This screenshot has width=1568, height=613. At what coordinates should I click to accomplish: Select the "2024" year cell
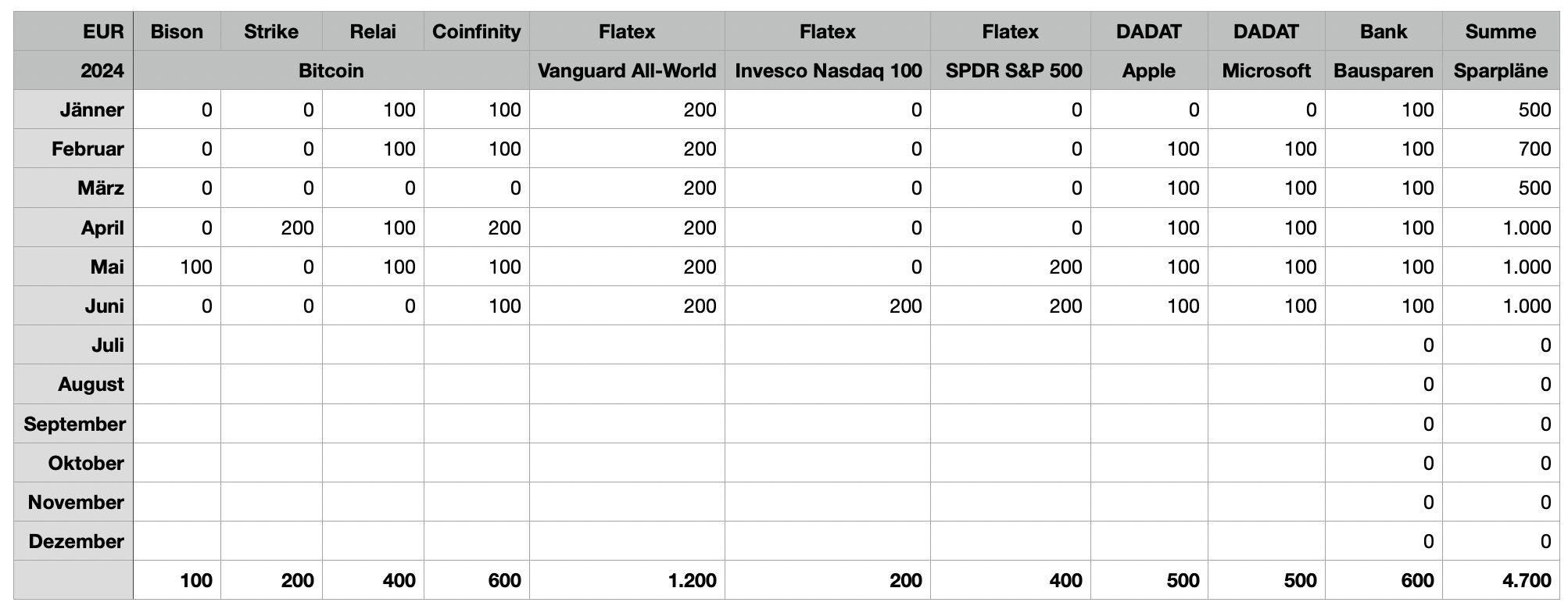click(102, 70)
